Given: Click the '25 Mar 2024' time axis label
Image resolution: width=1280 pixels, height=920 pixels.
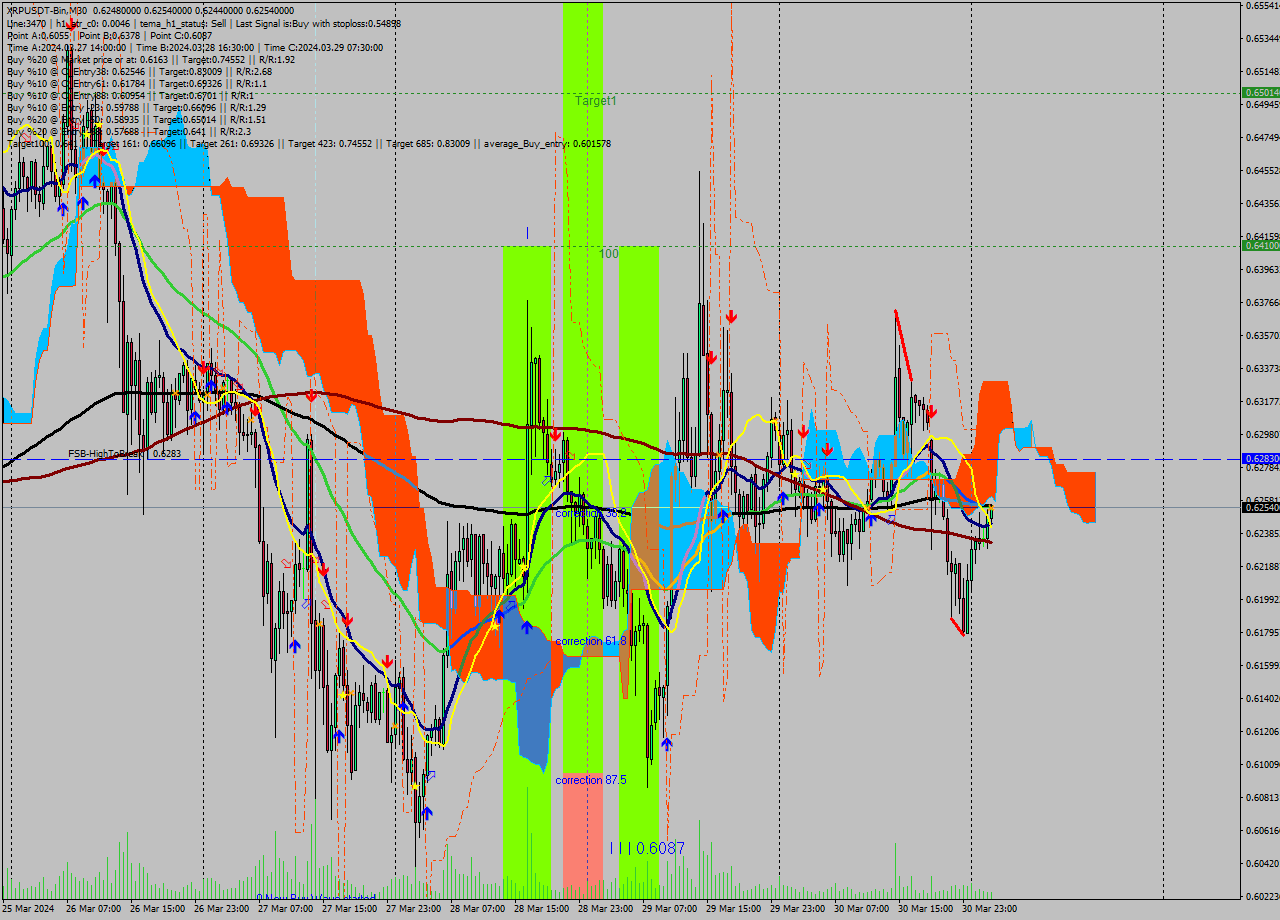Looking at the screenshot, I should point(28,909).
